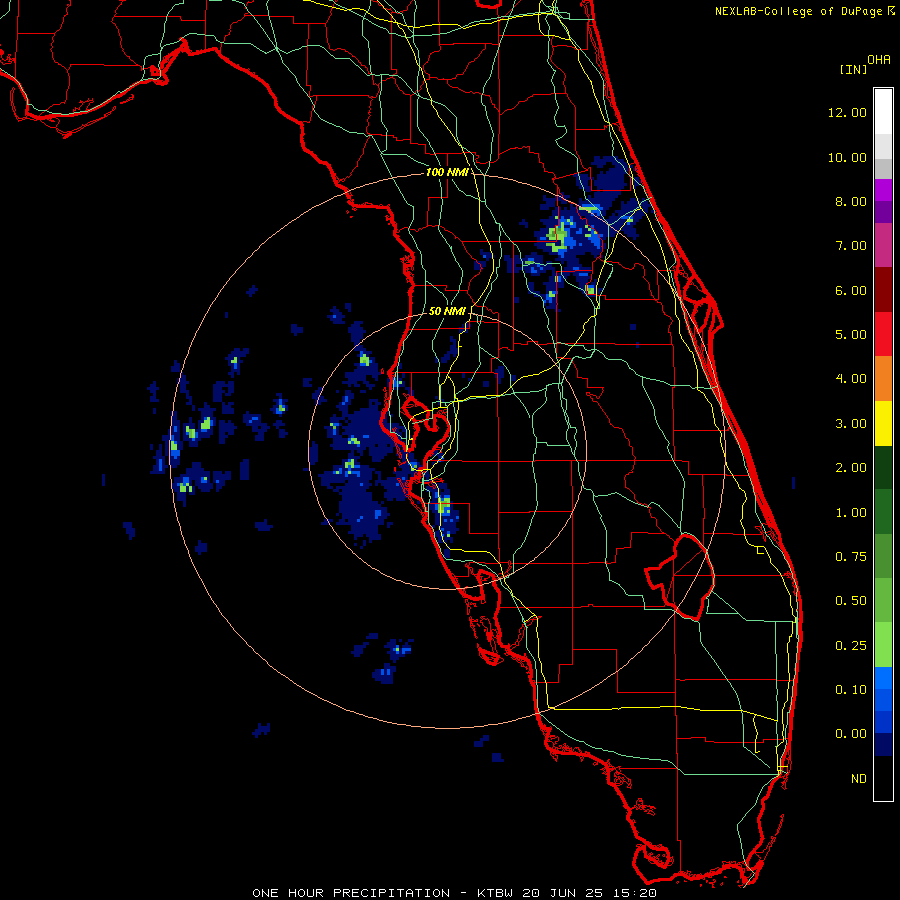The image size is (900, 900).
Task: Select the 10.00 legend value
Action: tap(847, 157)
